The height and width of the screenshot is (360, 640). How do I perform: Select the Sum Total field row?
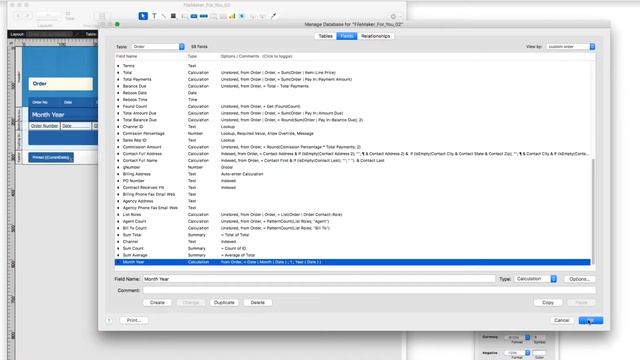tap(353, 235)
